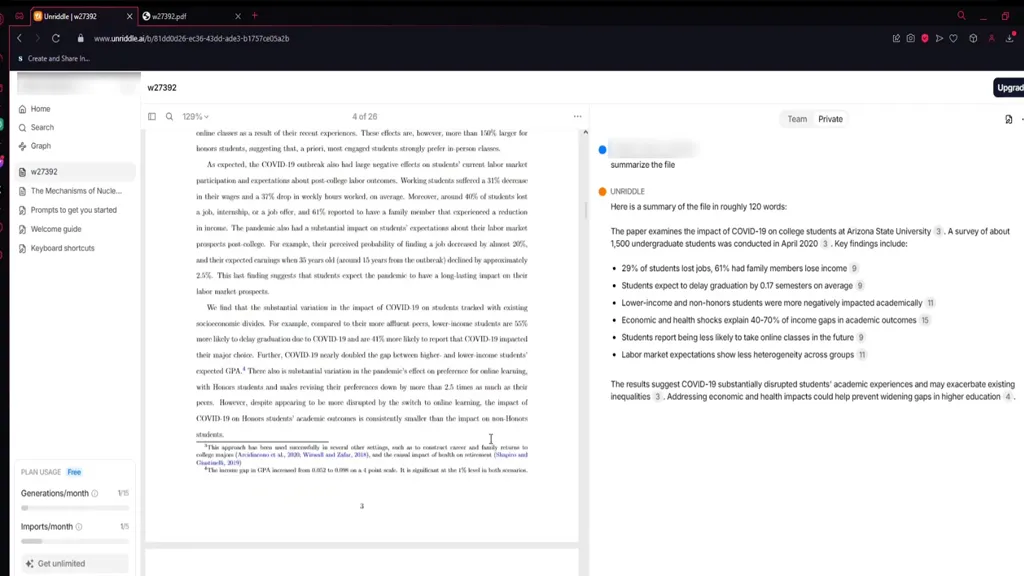This screenshot has height=576, width=1024.
Task: Click the browser share/edit page icon
Action: [x=896, y=39]
